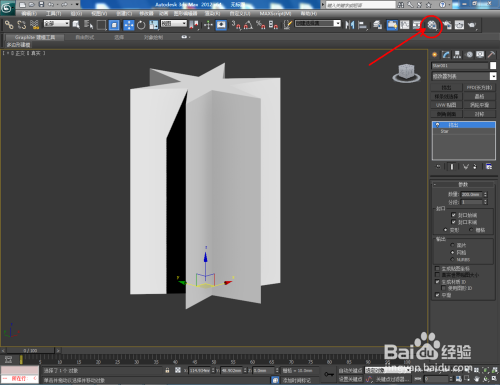The width and height of the screenshot is (500, 385).
Task: Click the Use Pivot Point Center icon
Action: click(194, 25)
